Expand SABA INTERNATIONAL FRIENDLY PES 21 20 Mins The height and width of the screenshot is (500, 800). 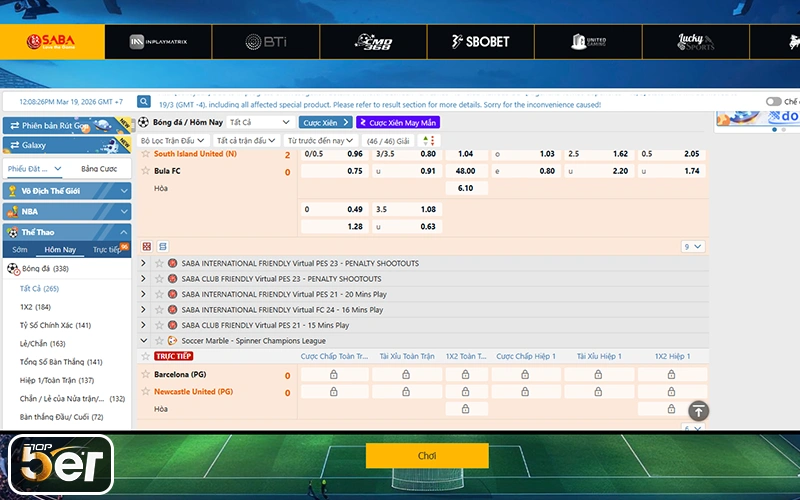coord(143,294)
